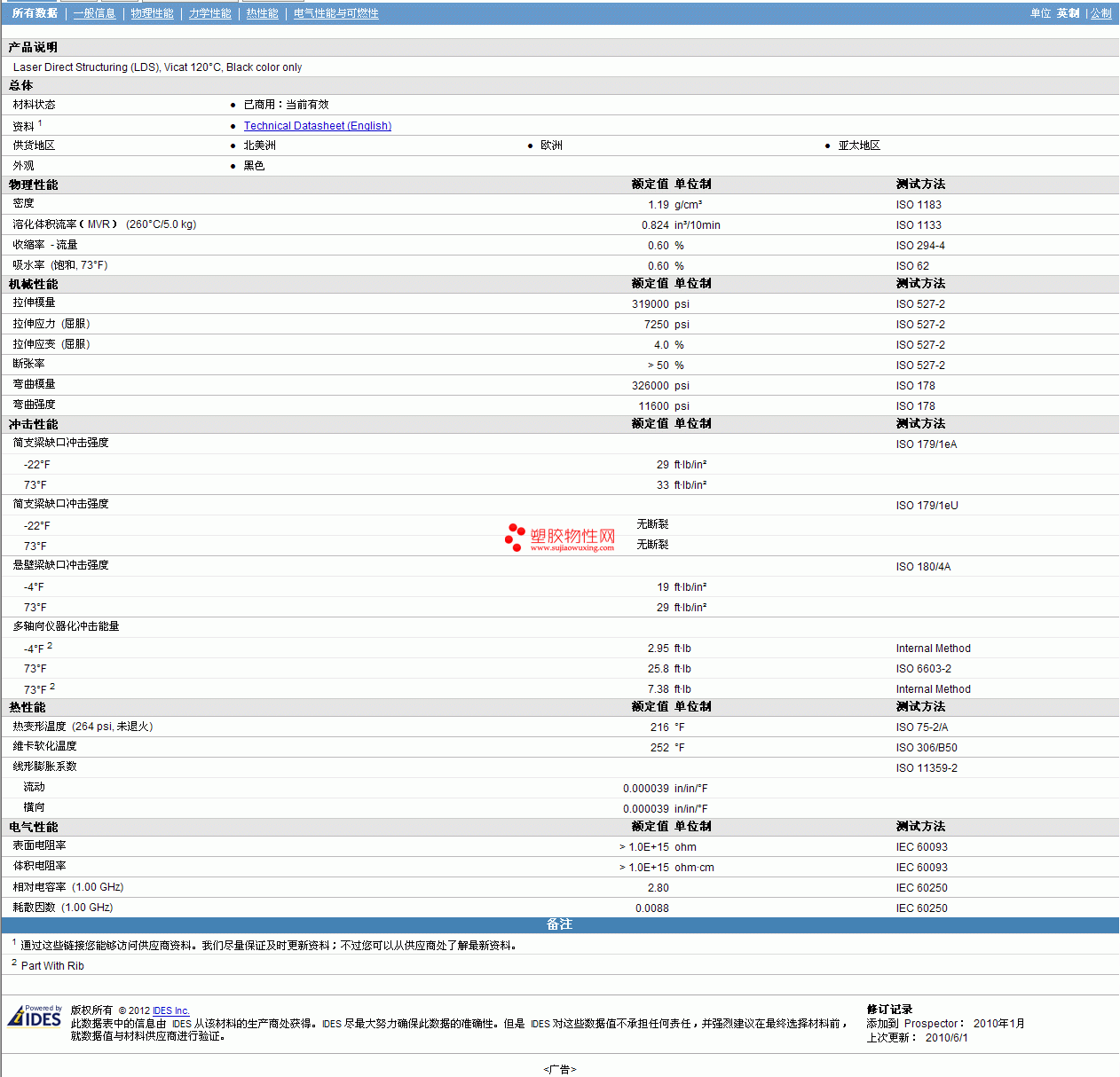The width and height of the screenshot is (1120, 1077).
Task: Click multiaxial impact value 7.38
Action: pos(658,689)
